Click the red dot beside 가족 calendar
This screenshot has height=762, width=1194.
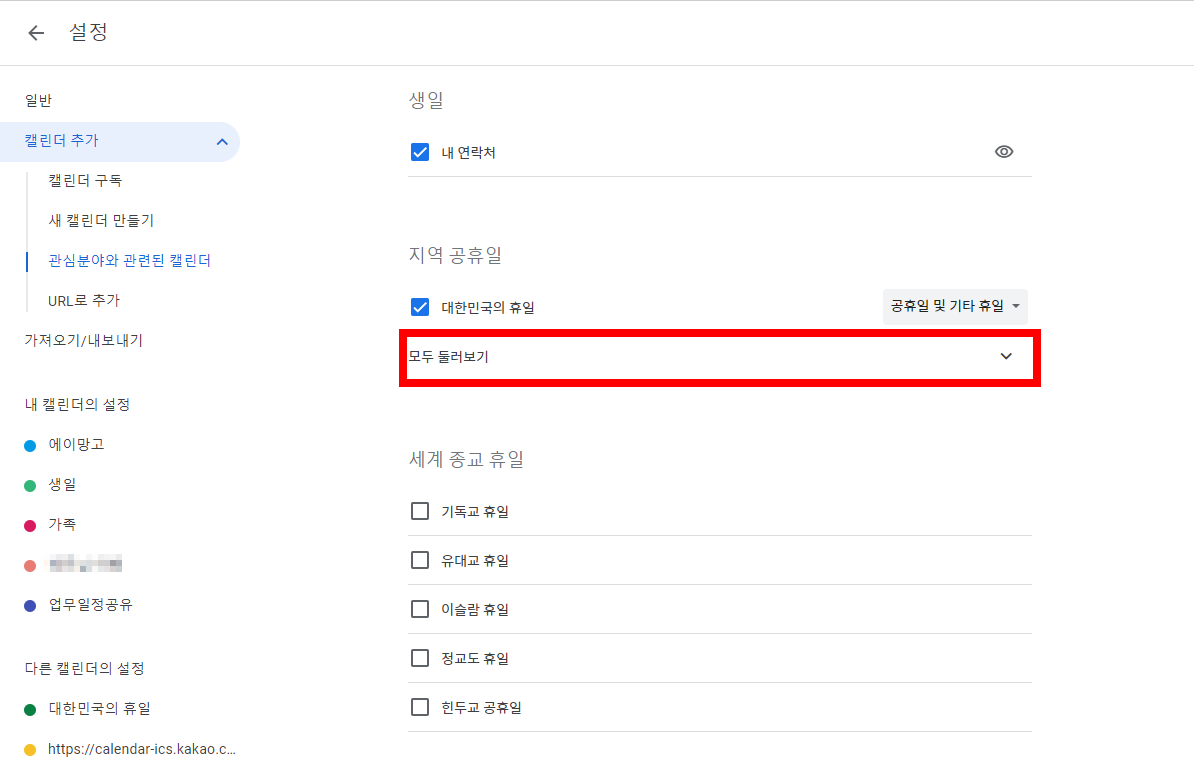coord(31,524)
